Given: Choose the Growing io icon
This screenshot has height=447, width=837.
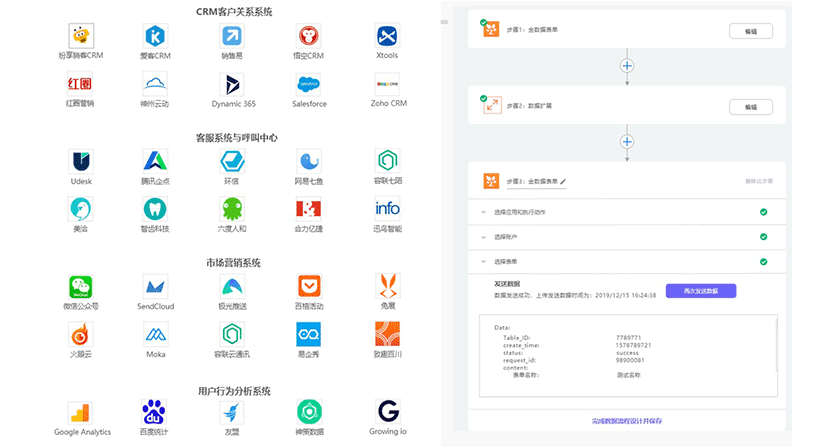Looking at the screenshot, I should (x=388, y=411).
